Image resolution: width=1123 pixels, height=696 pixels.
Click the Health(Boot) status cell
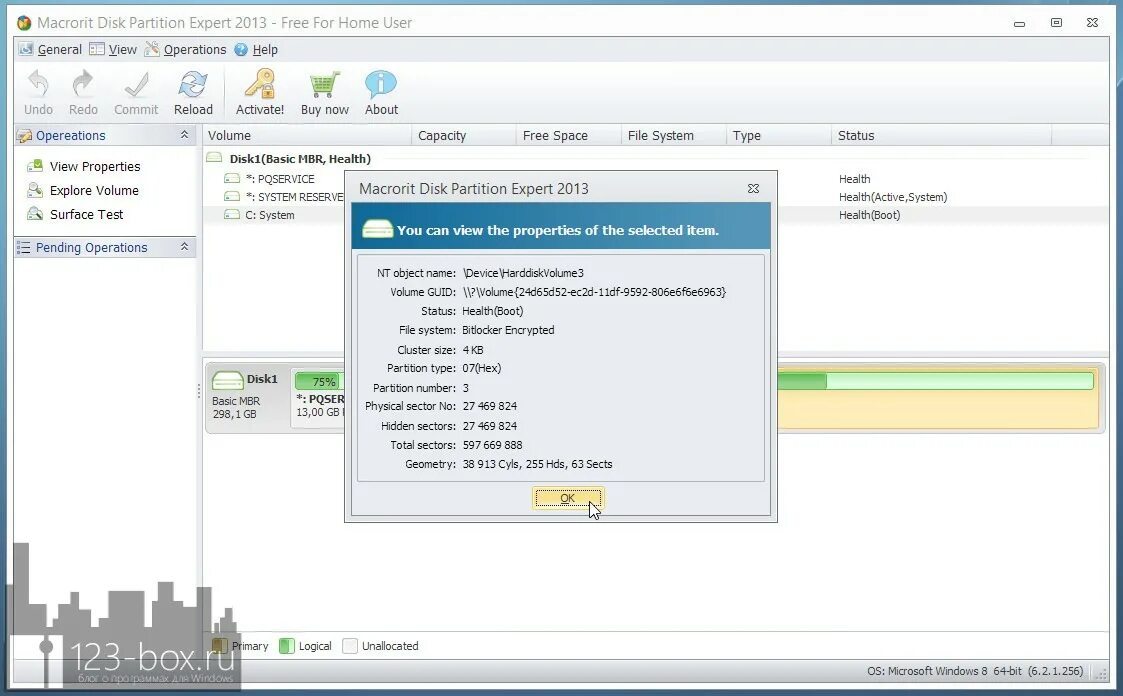coord(869,215)
